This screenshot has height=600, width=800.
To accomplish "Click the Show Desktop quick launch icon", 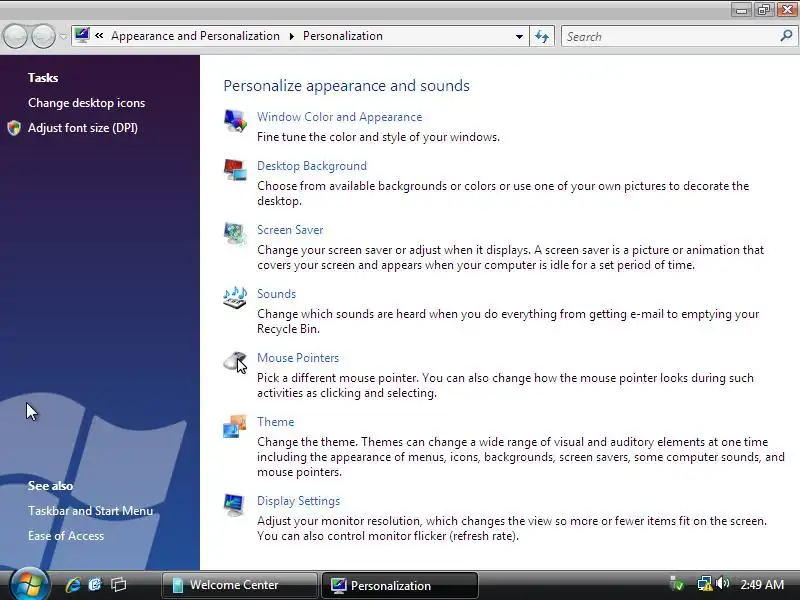I will coord(95,585).
